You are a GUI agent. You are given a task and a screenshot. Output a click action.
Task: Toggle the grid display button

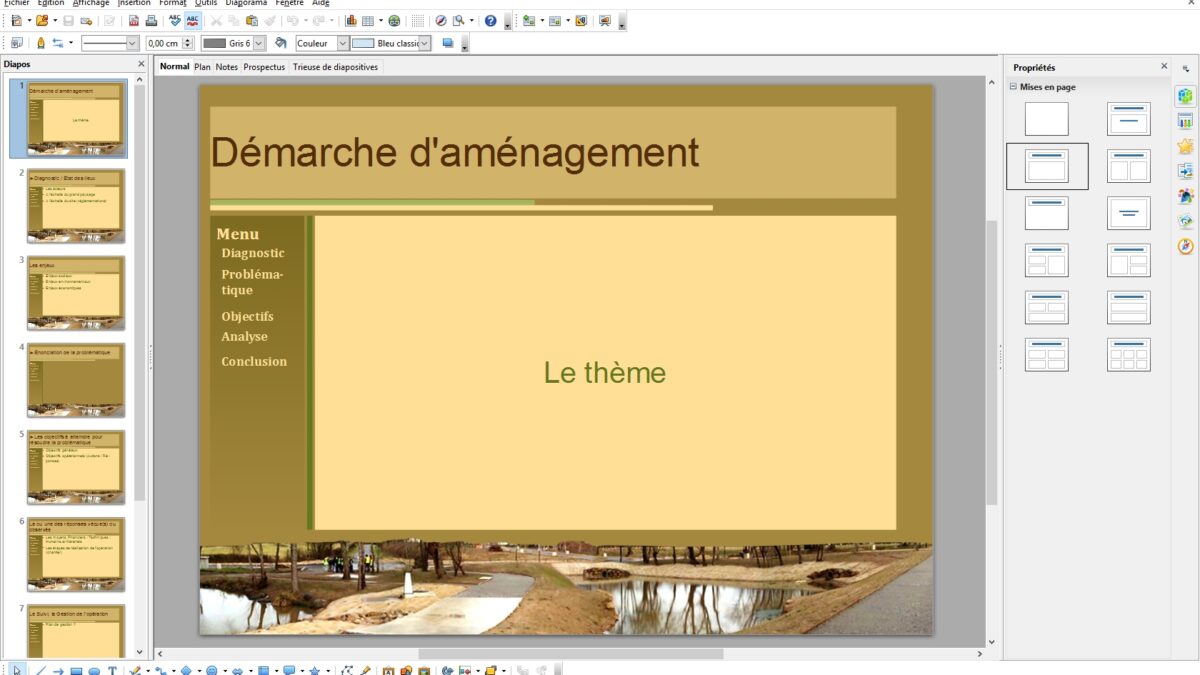tap(418, 21)
